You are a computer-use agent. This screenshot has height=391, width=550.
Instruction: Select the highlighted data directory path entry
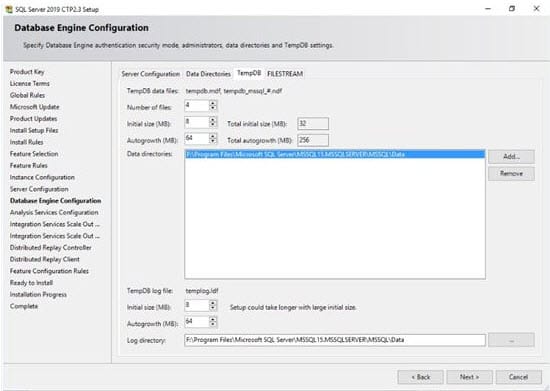335,154
